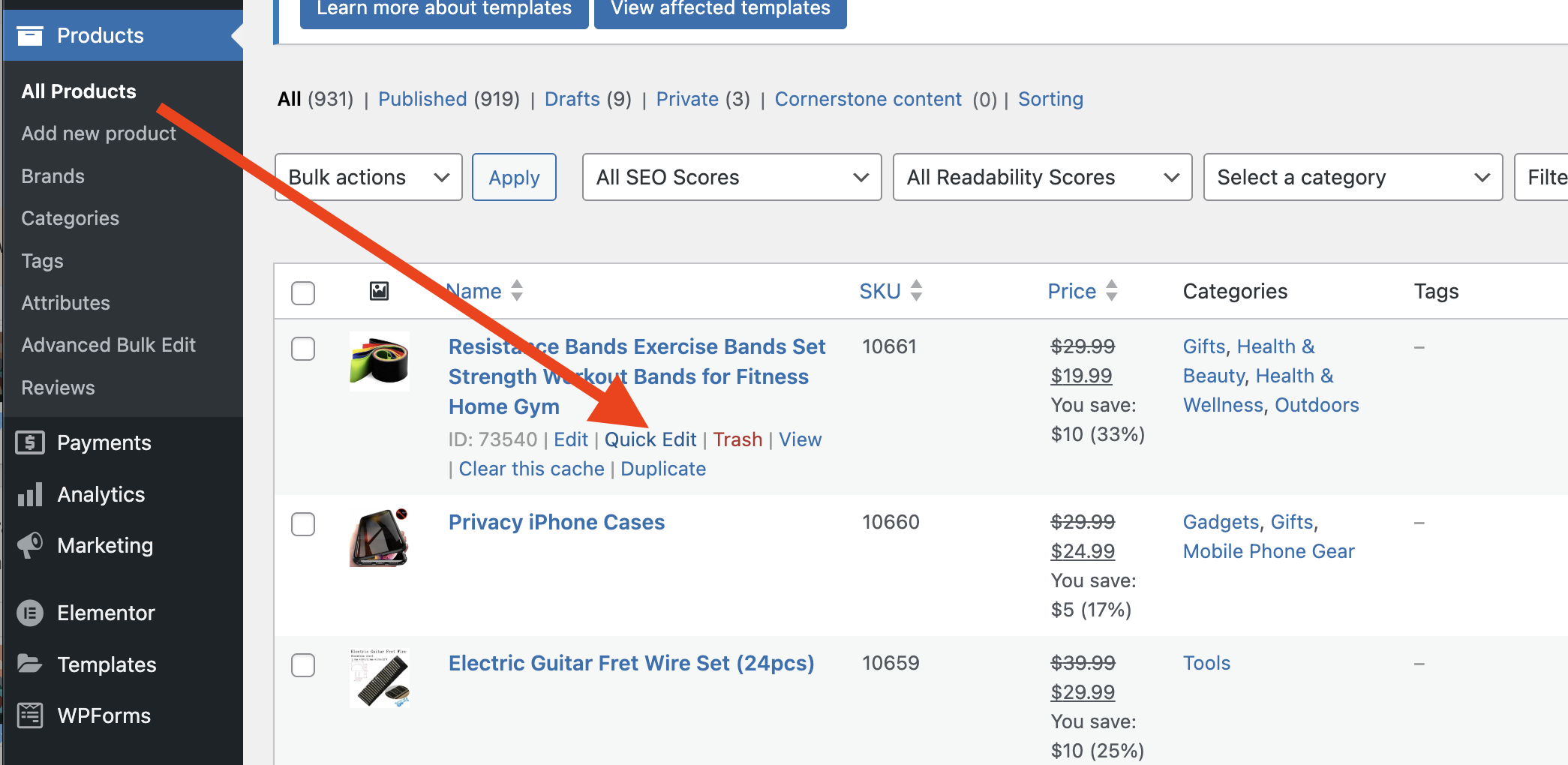Click the Resistance Bands product thumbnail
Viewport: 1568px width, 765px height.
pyautogui.click(x=379, y=361)
